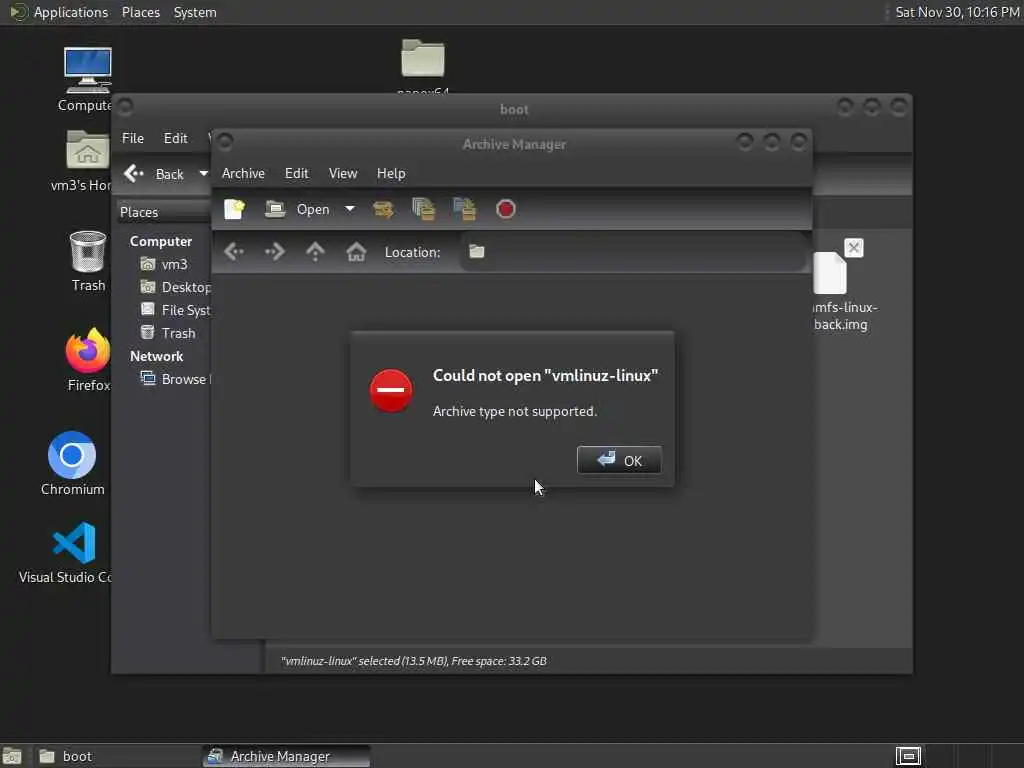Click the clock in top panel
Screen dimensions: 1024x768
click(957, 12)
